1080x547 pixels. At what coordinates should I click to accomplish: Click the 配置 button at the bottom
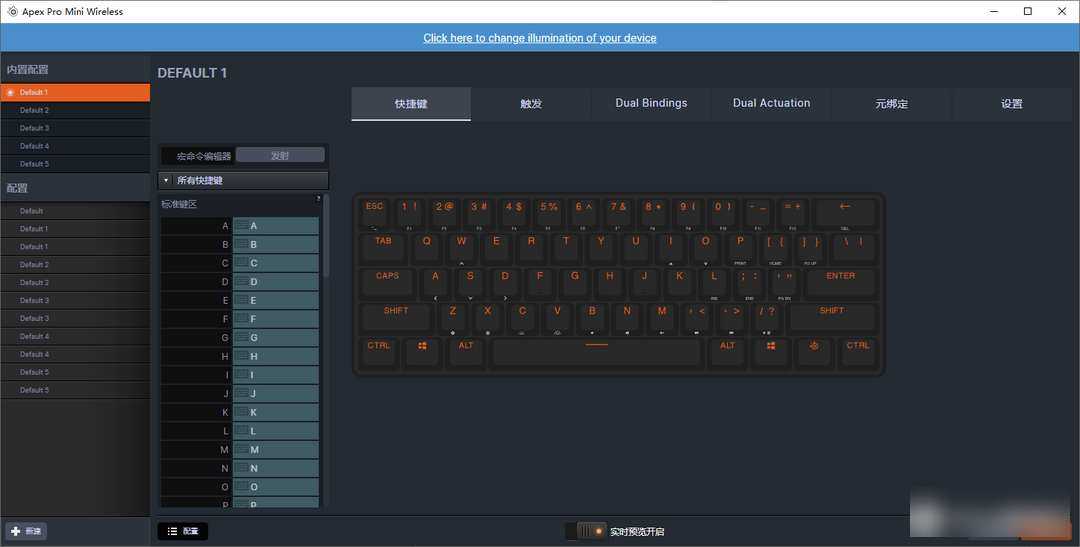point(183,531)
